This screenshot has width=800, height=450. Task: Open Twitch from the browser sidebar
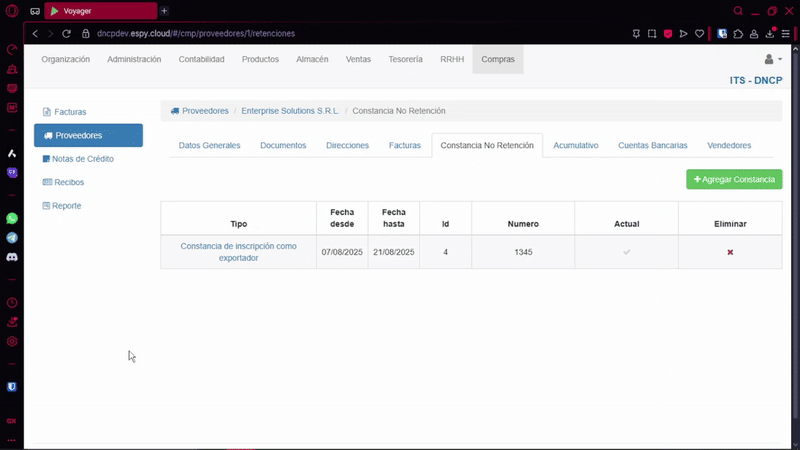(12, 173)
